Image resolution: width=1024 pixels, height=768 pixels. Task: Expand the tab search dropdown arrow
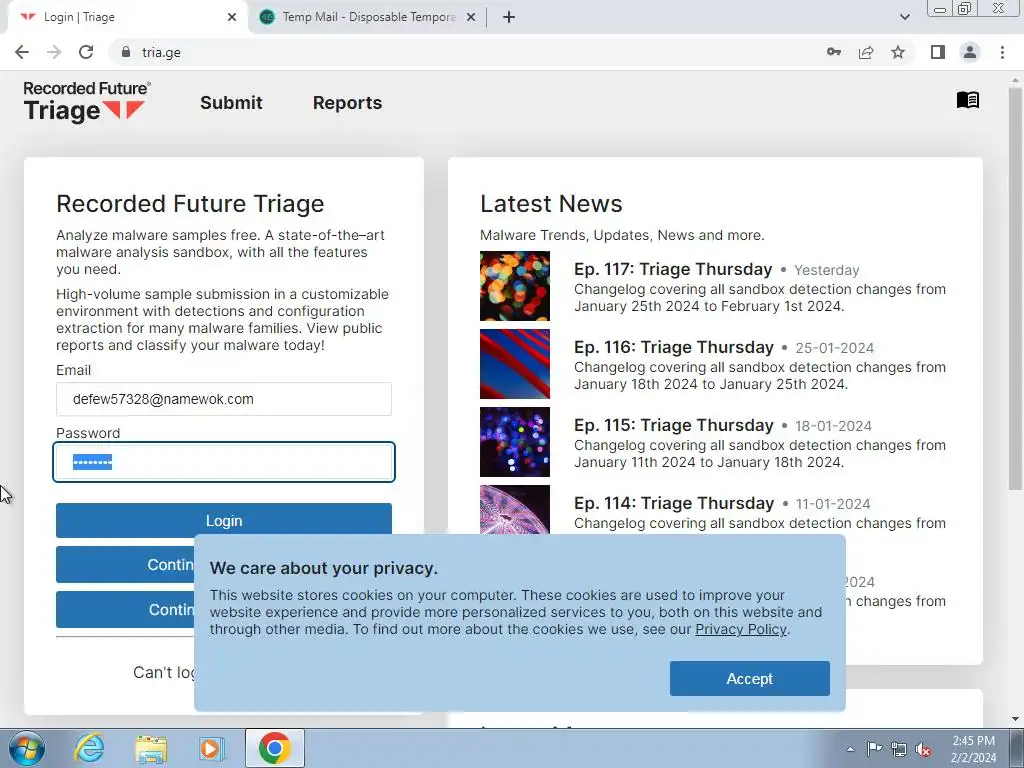(x=904, y=17)
